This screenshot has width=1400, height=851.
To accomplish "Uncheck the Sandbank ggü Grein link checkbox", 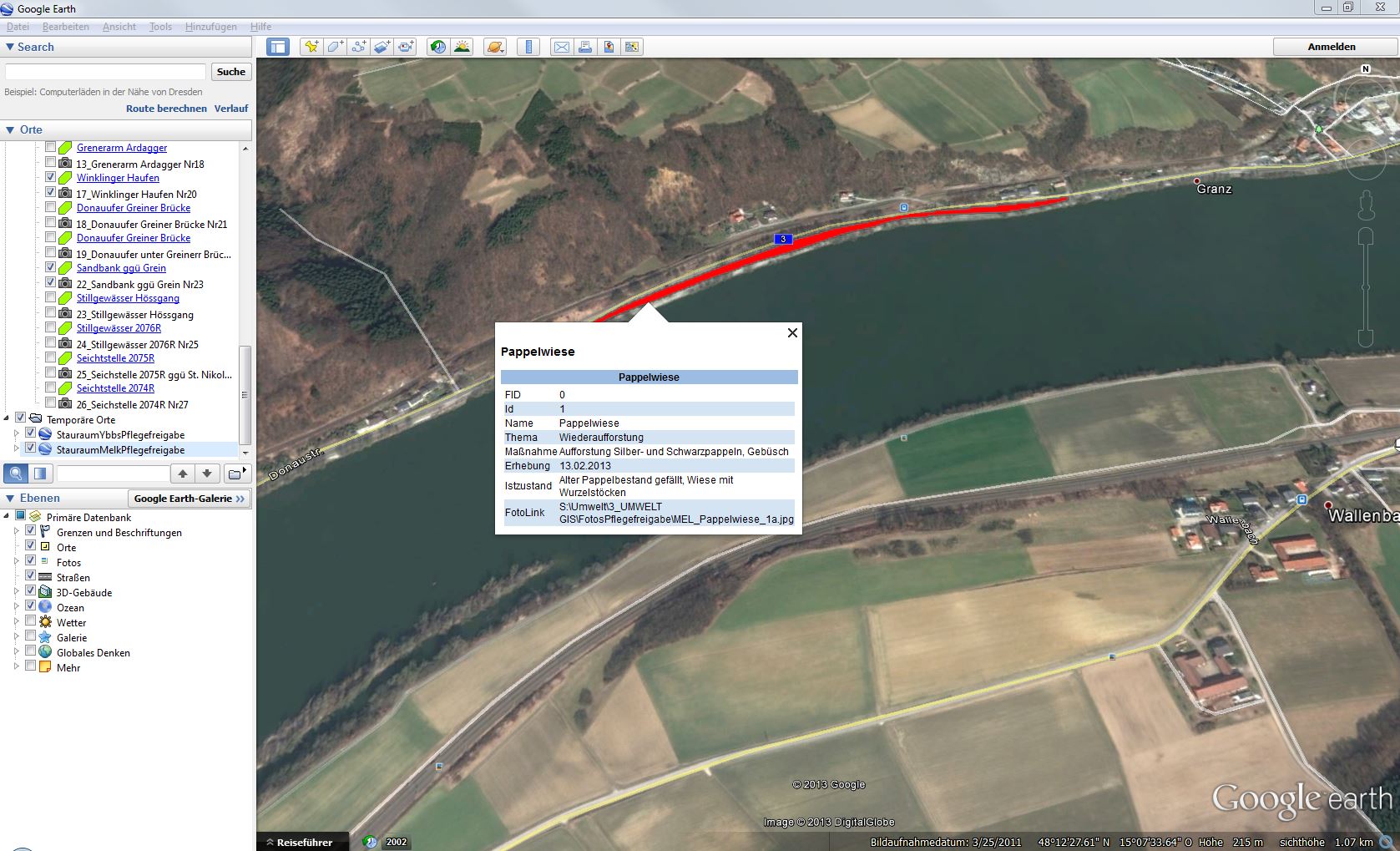I will (x=50, y=267).
